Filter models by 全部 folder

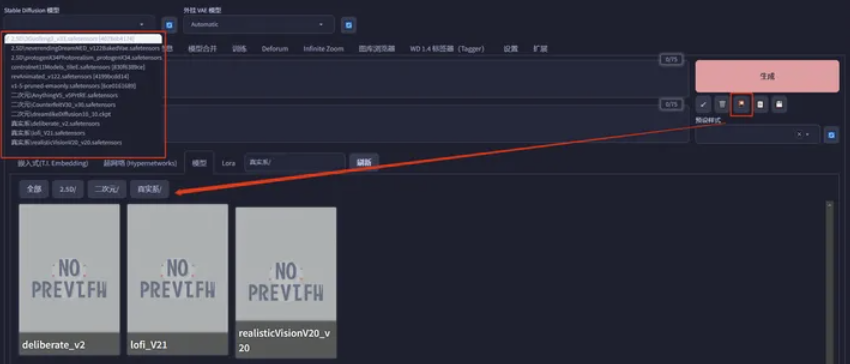pos(34,189)
